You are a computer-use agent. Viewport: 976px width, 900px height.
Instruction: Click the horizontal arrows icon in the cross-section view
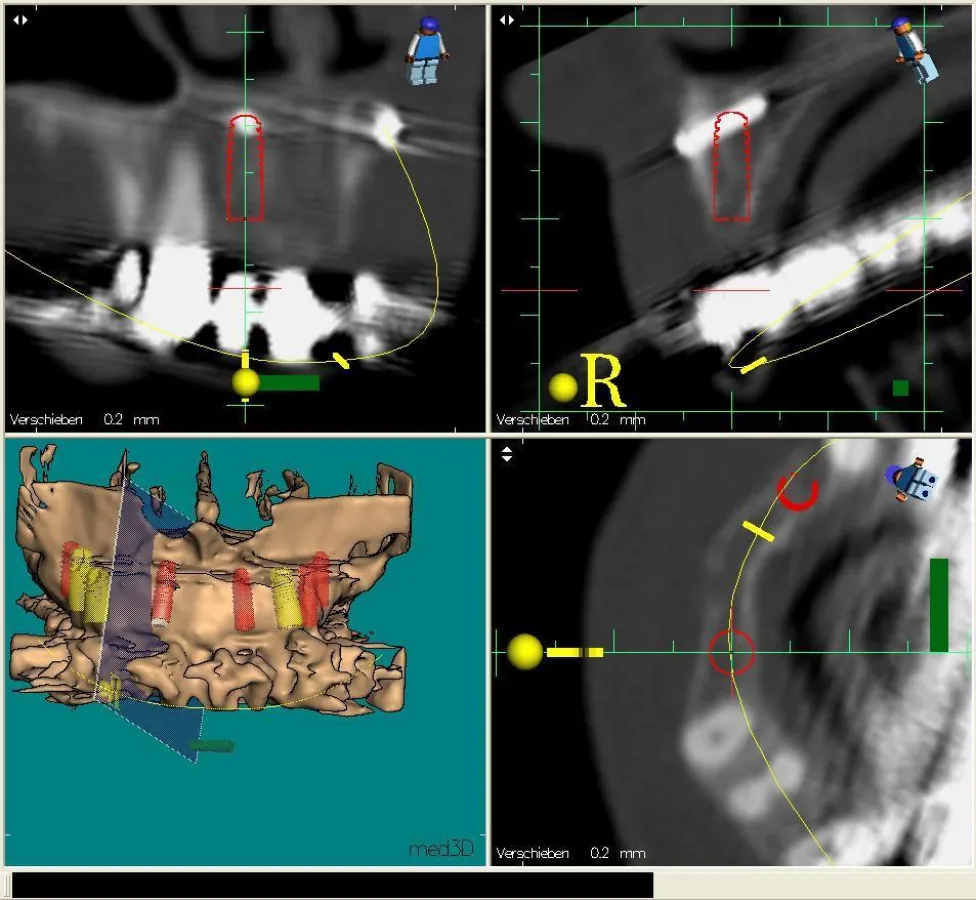click(507, 19)
